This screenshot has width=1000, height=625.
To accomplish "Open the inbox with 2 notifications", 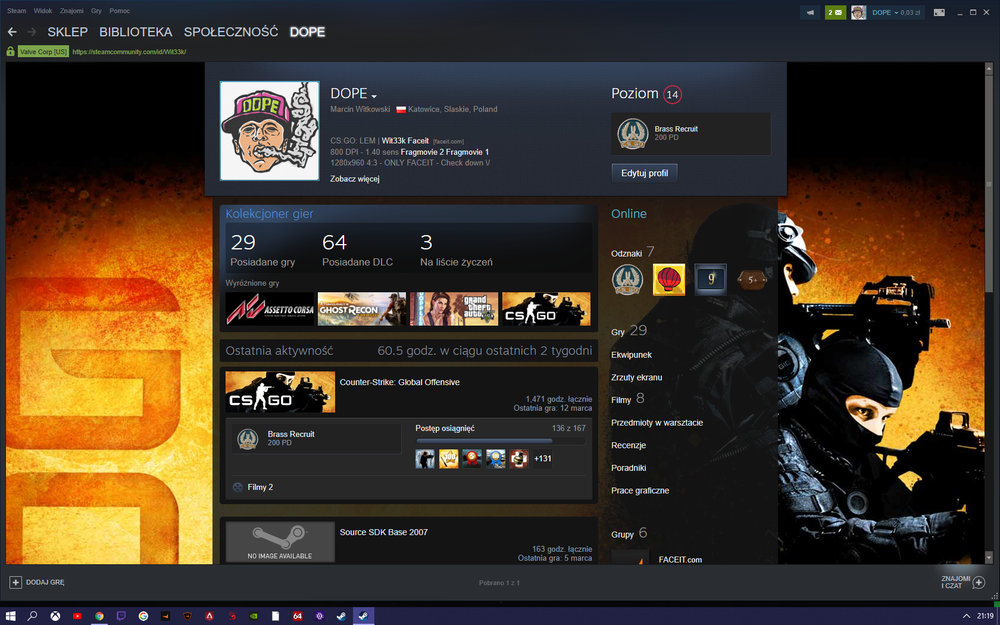I will pyautogui.click(x=835, y=12).
